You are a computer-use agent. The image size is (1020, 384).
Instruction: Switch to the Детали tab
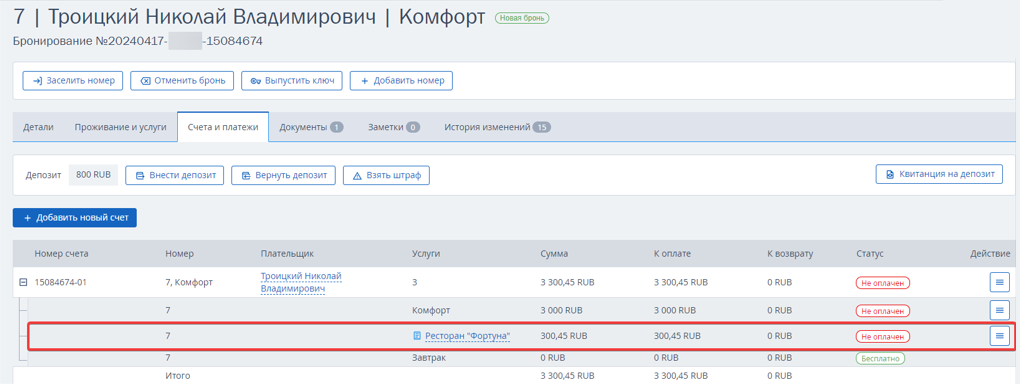(x=38, y=127)
